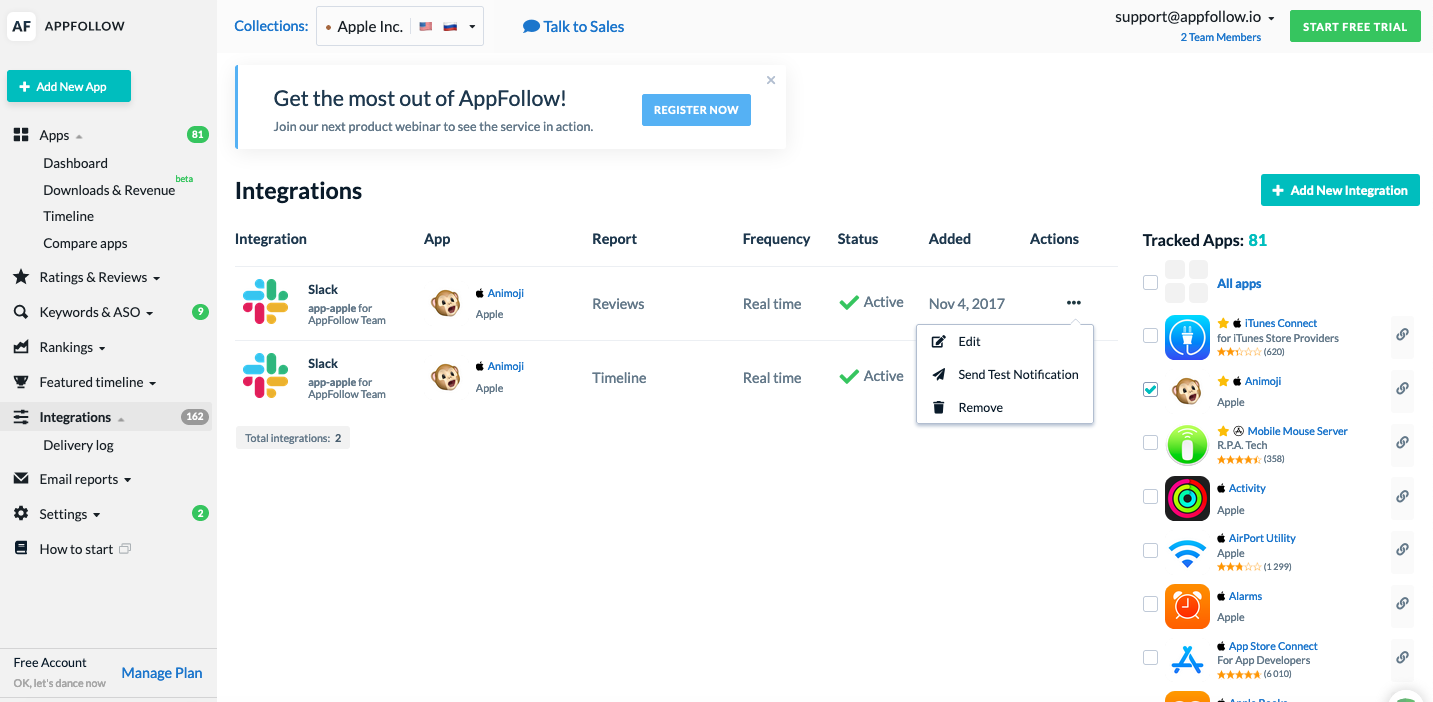Expand the Settings menu
Screen dimensions: 1433x702
pos(96,515)
